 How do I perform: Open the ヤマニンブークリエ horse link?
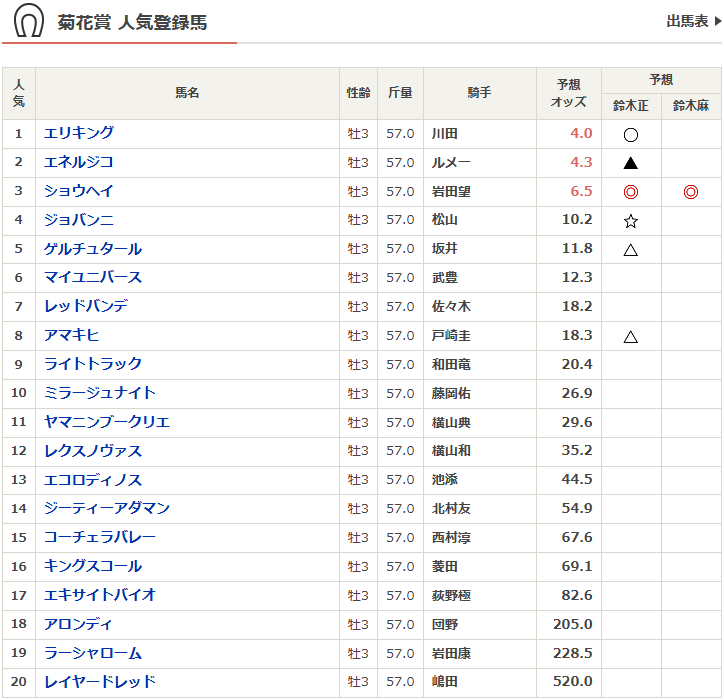coord(107,422)
